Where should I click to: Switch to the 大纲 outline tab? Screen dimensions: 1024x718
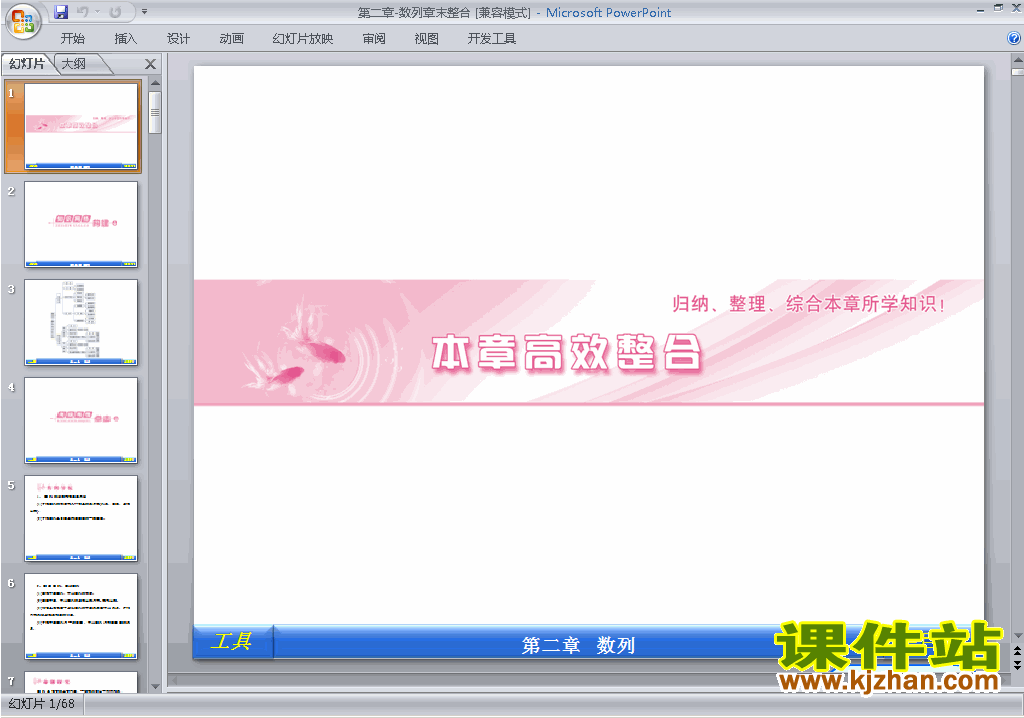74,63
